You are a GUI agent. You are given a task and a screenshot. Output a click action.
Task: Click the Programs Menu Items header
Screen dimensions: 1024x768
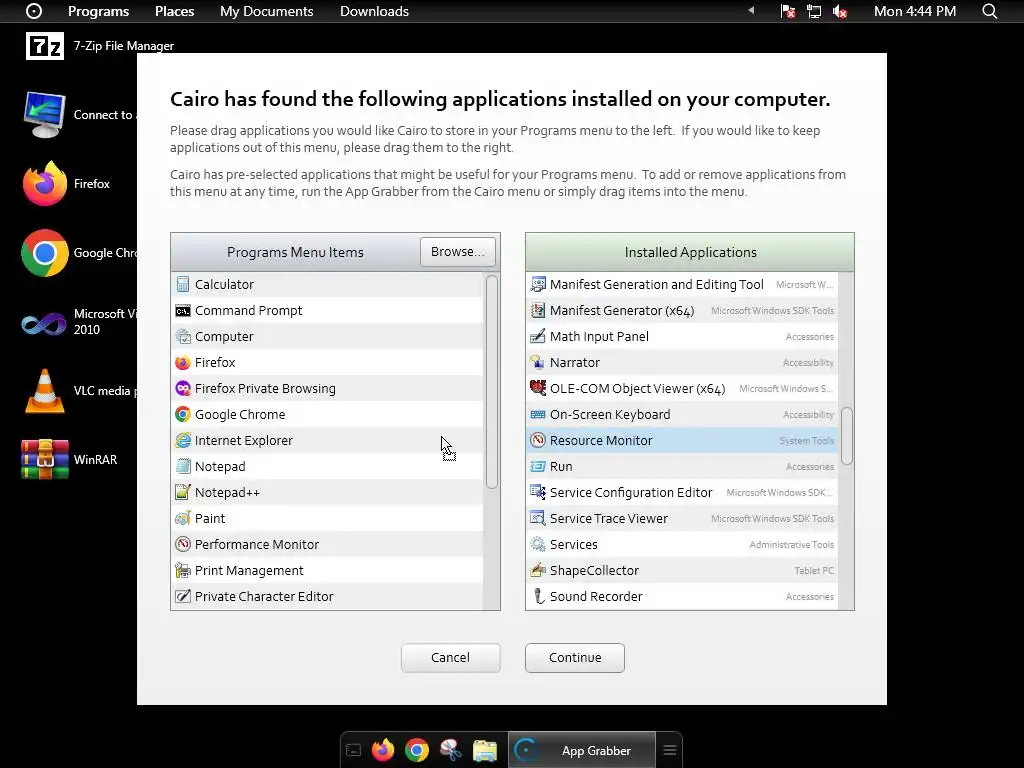(x=295, y=252)
